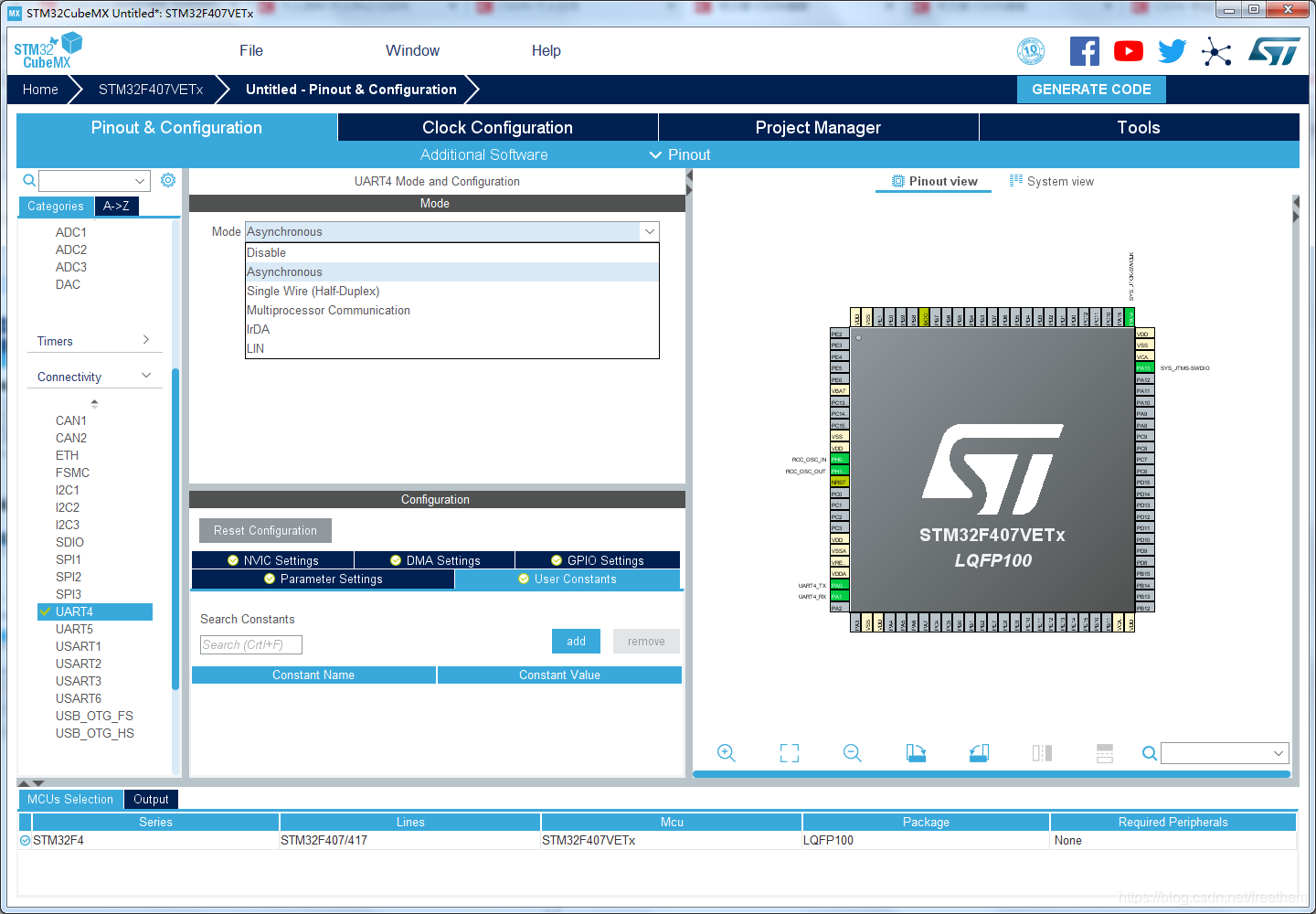Go to Home breadcrumb
1316x914 pixels.
click(x=40, y=89)
